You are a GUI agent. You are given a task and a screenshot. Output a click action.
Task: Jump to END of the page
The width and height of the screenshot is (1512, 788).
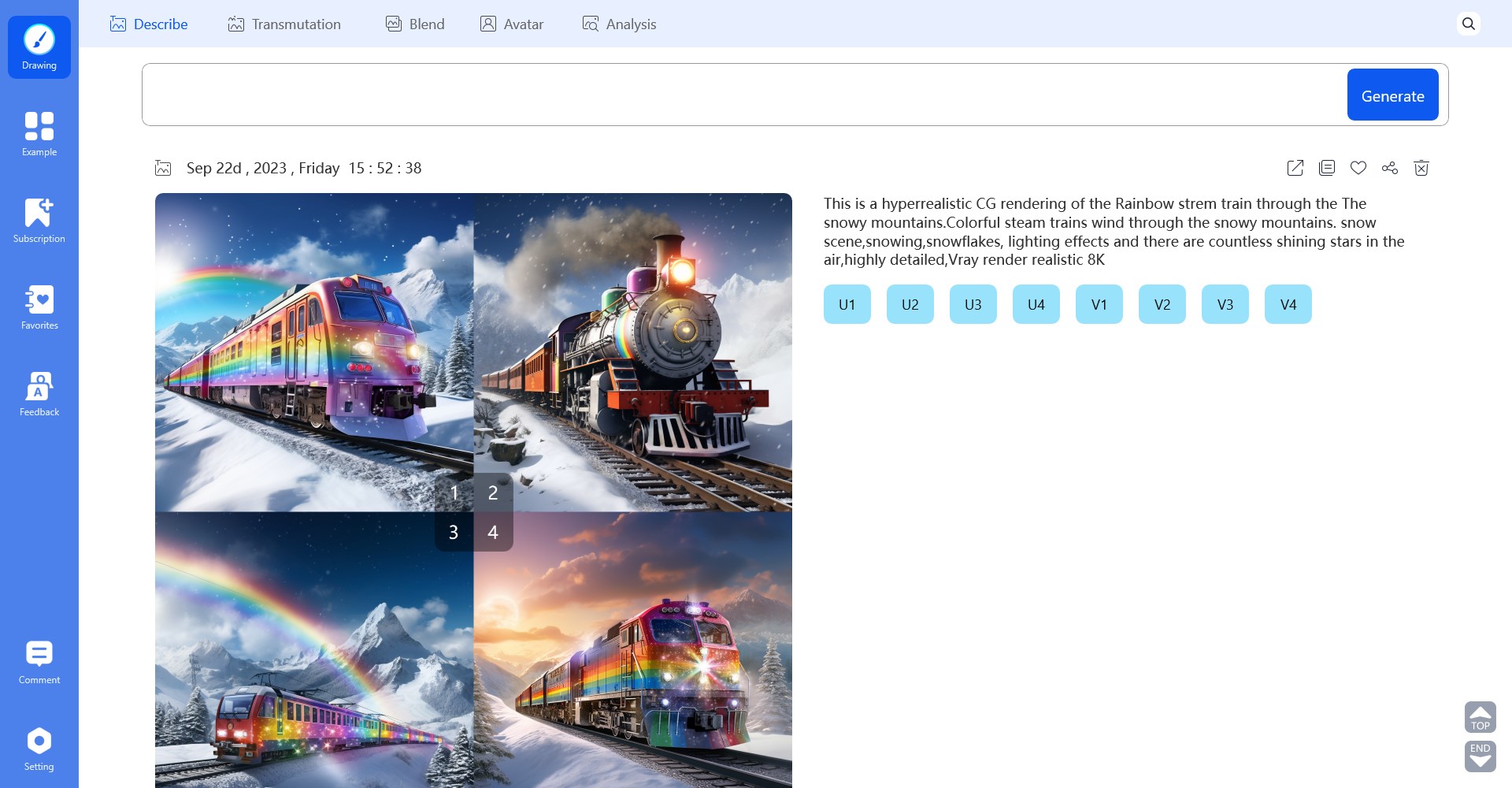coord(1480,756)
